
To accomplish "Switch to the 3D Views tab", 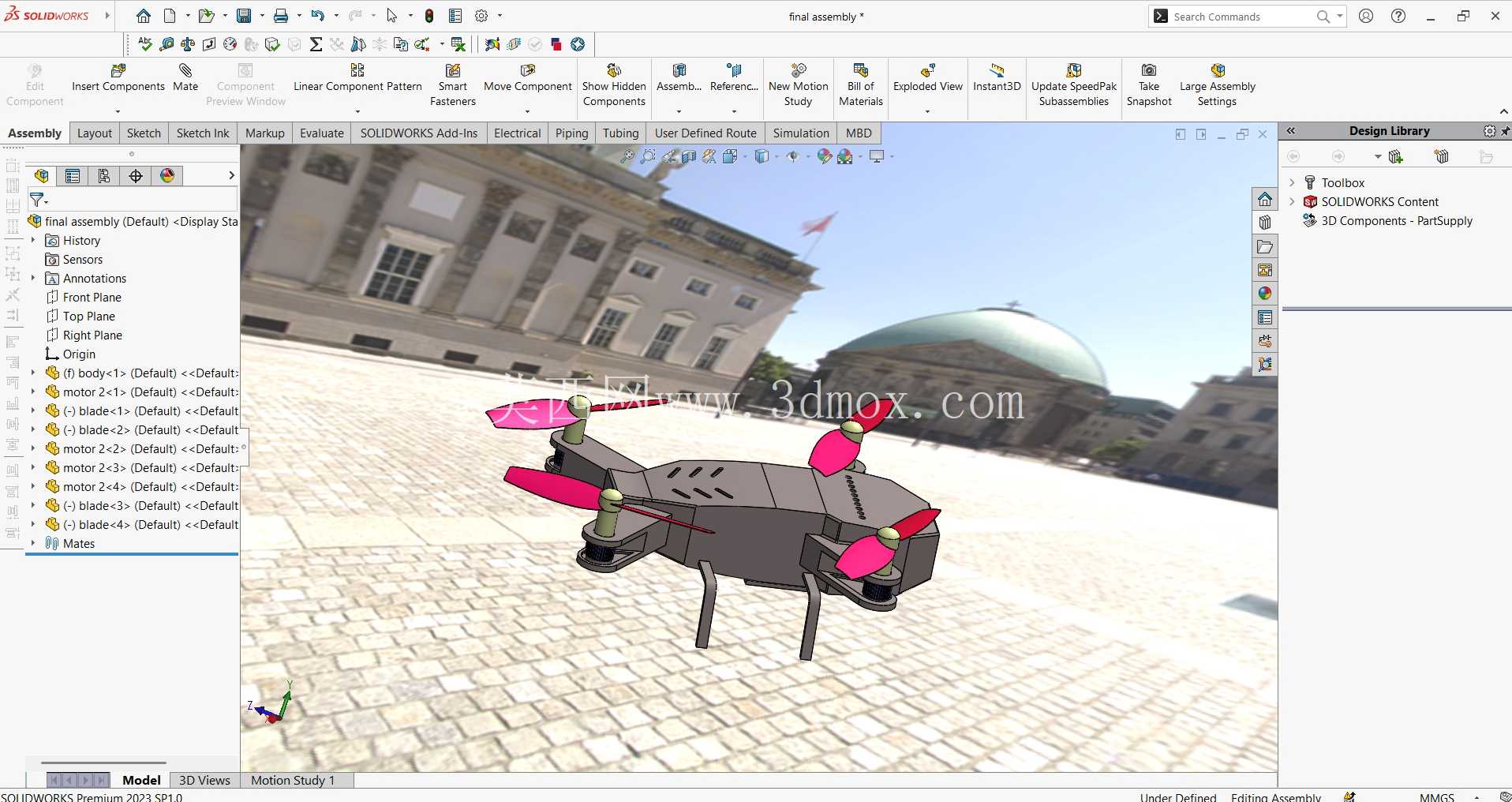I will 204,780.
